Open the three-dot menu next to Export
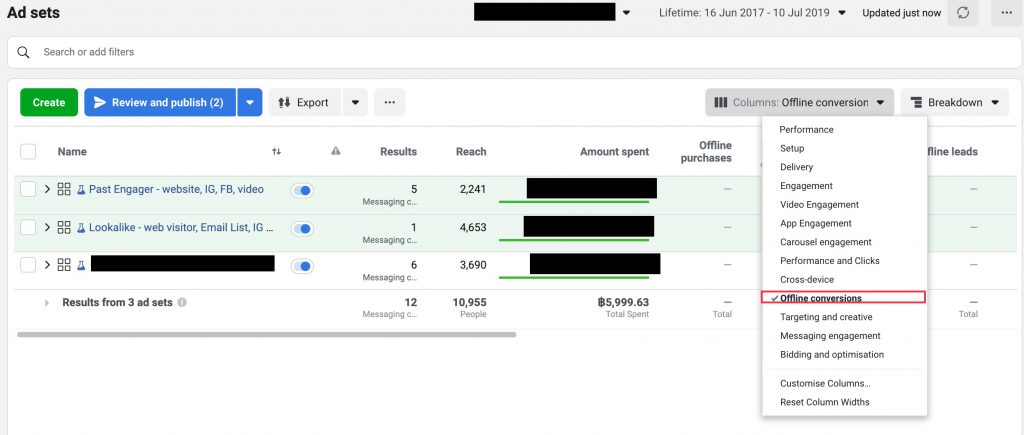Viewport: 1024px width, 435px height. (389, 102)
